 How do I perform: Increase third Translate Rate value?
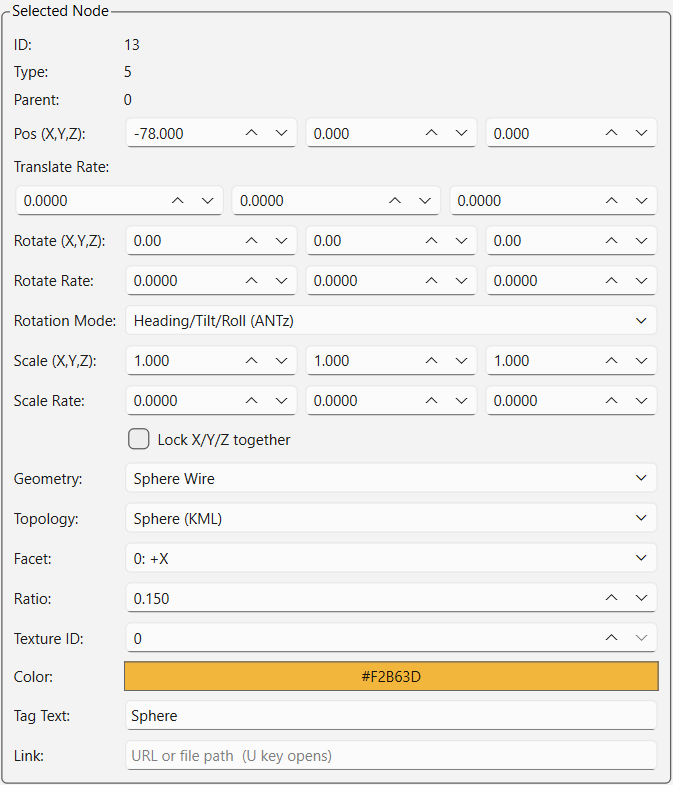coord(611,201)
